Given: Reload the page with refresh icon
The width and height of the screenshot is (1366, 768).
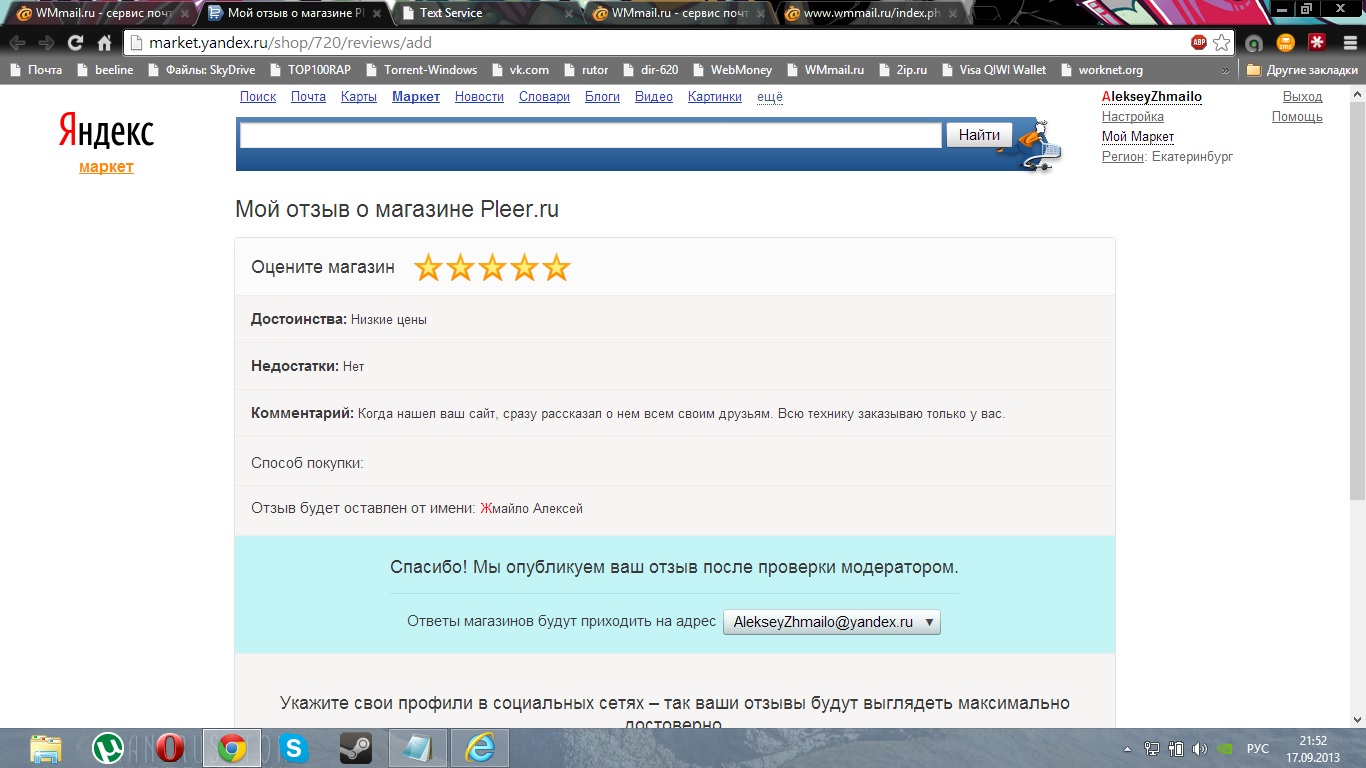Looking at the screenshot, I should [x=75, y=43].
